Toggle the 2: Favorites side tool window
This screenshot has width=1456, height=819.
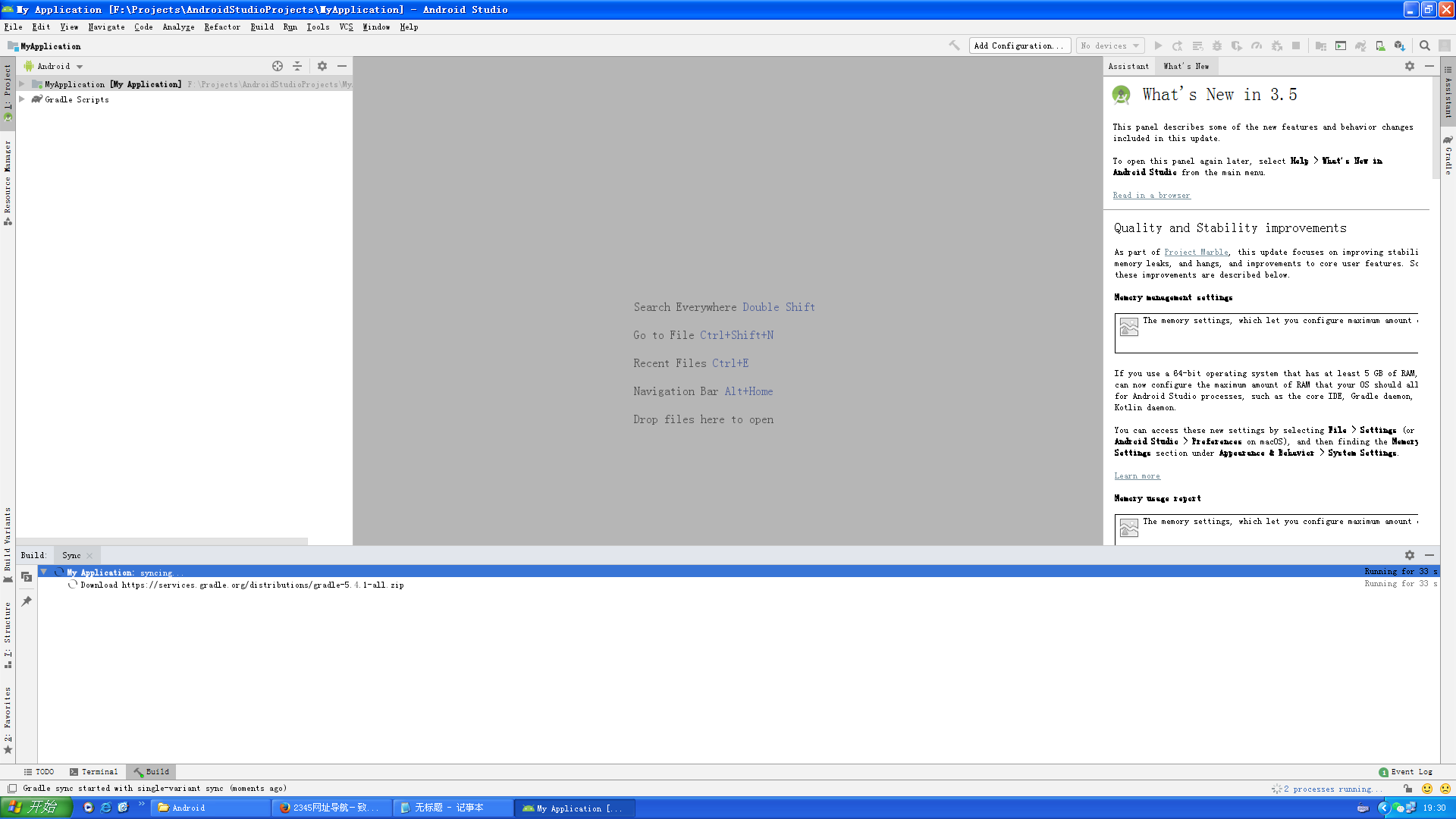click(8, 720)
